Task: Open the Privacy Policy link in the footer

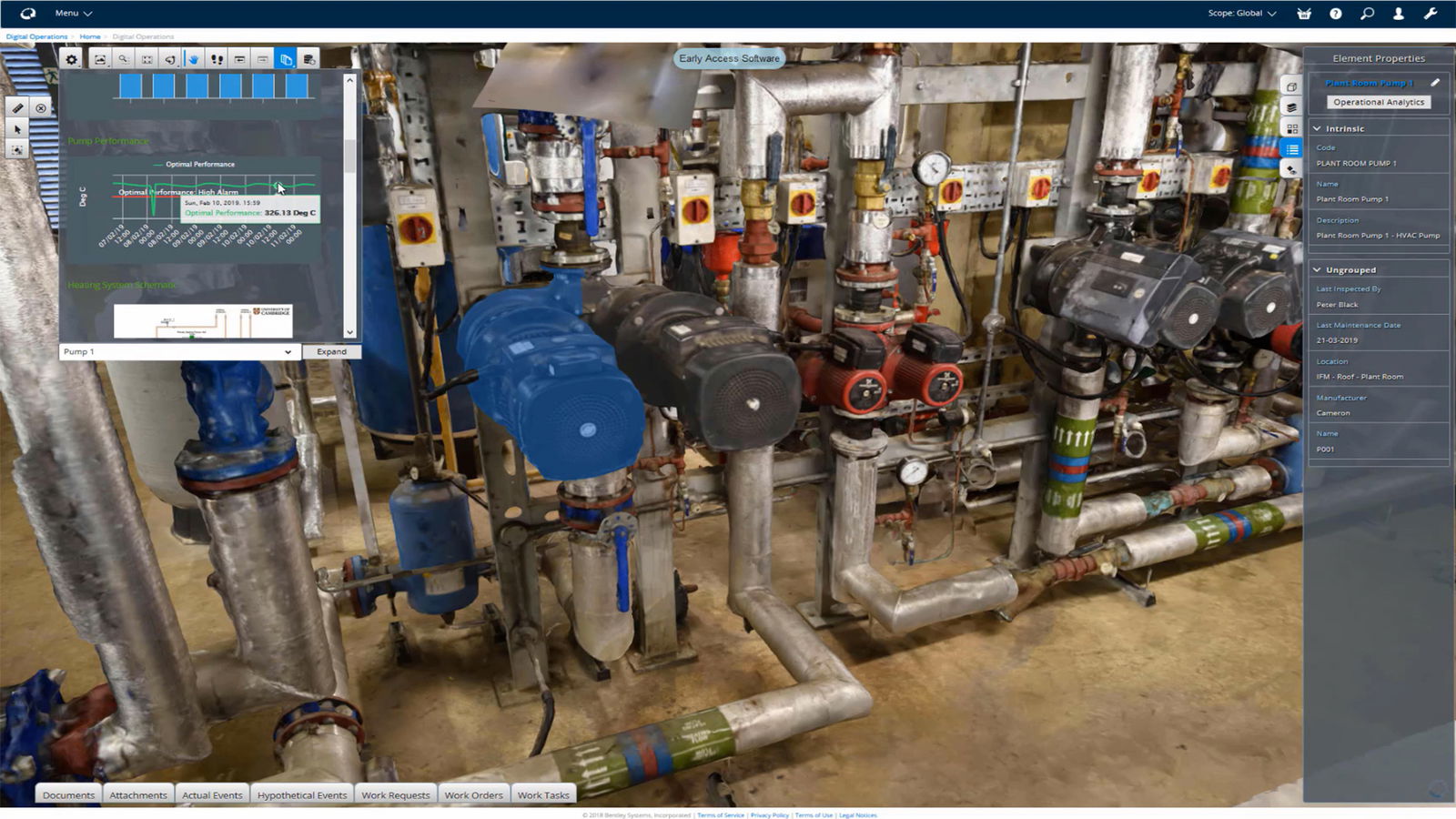Action: pyautogui.click(x=769, y=814)
